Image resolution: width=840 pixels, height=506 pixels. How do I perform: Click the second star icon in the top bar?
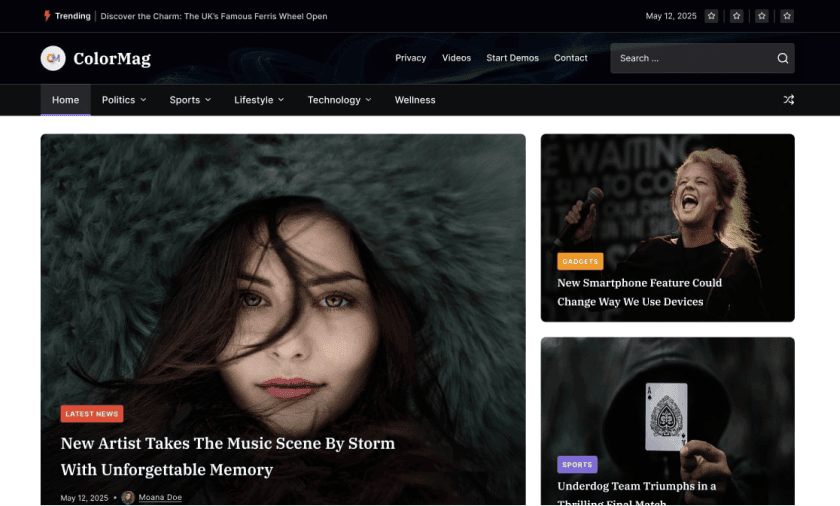coord(737,16)
